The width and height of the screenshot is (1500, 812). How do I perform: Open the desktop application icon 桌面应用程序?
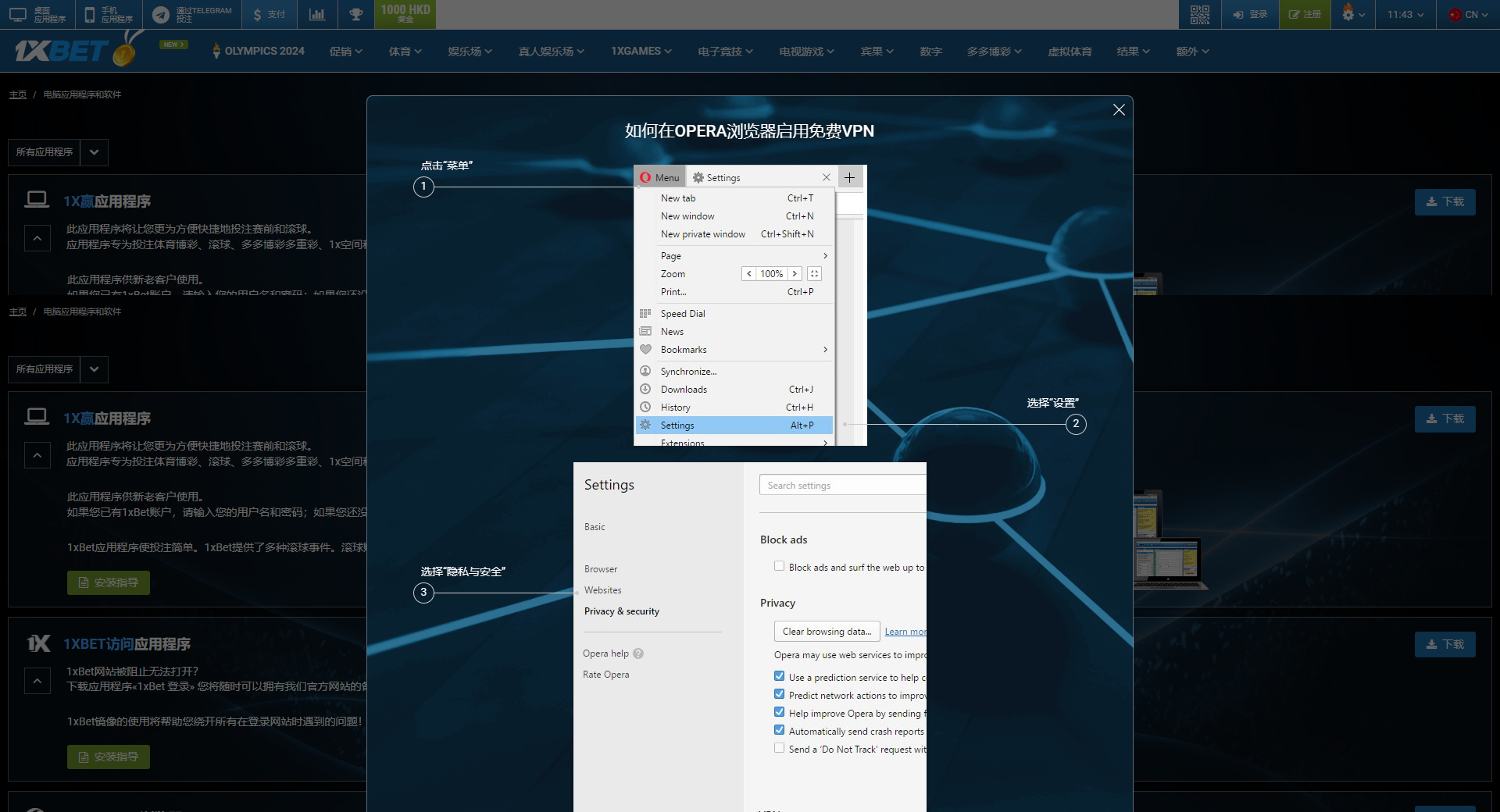[x=18, y=14]
